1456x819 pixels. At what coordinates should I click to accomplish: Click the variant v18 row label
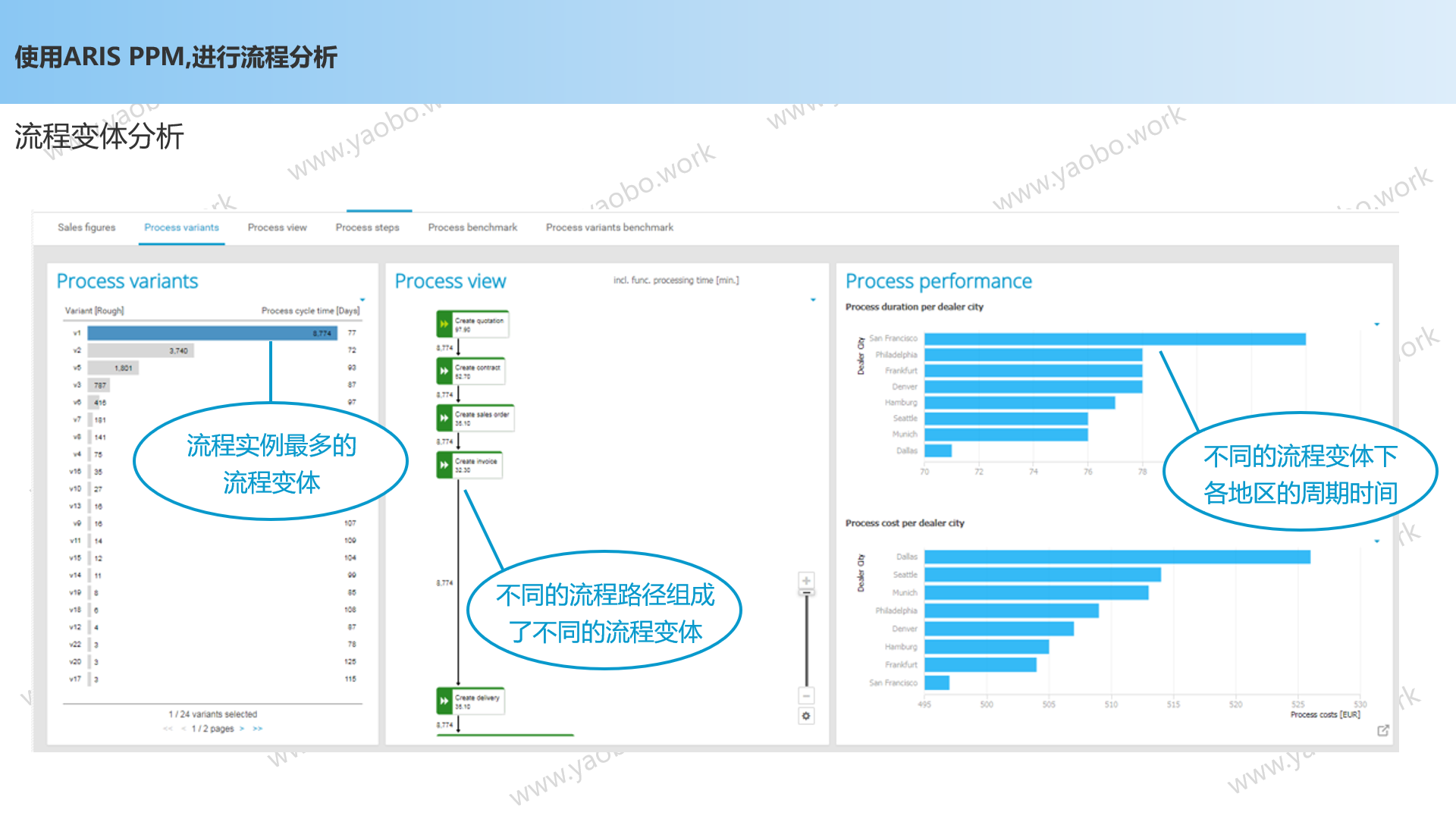[x=75, y=610]
